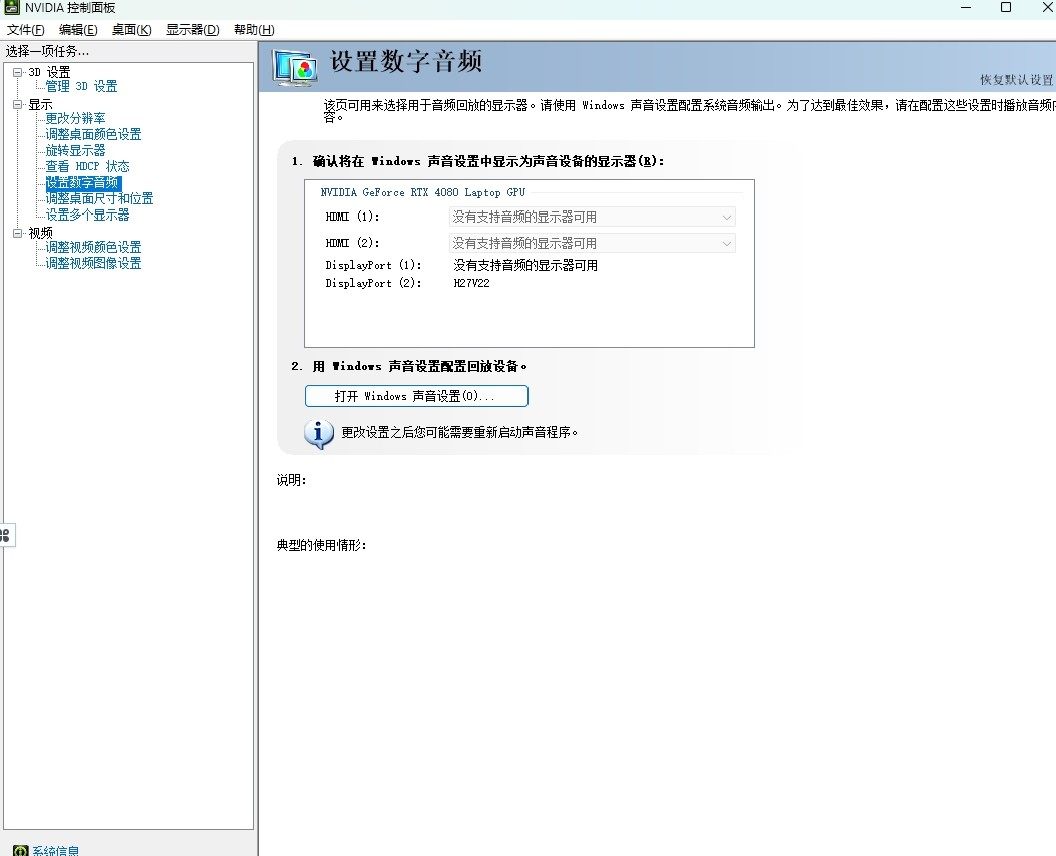Viewport: 1056px width, 856px height.
Task: Open the 桌面(K) menu
Action: point(131,30)
